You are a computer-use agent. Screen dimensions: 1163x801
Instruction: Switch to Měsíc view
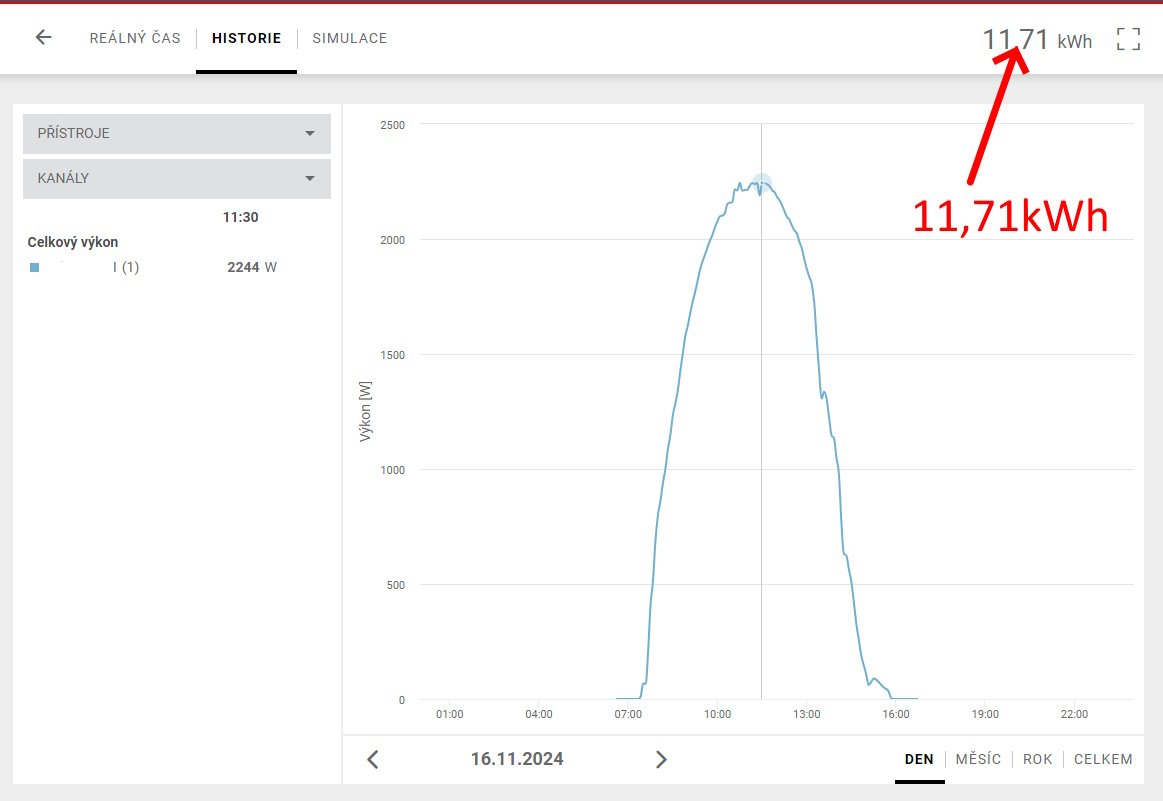[x=978, y=759]
